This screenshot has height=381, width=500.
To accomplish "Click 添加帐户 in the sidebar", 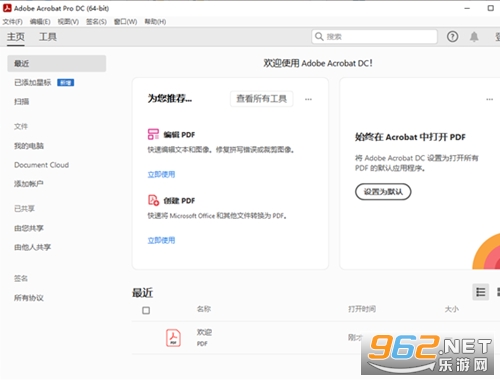I will 29,184.
